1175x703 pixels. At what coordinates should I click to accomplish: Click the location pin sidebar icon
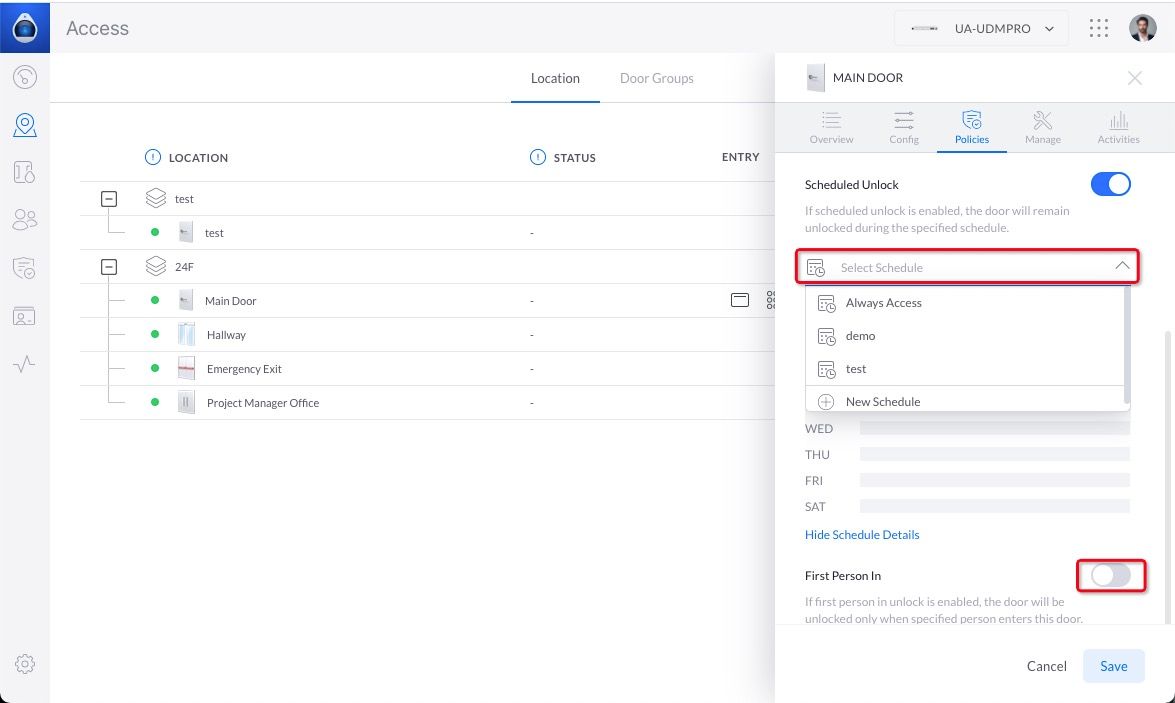point(25,125)
